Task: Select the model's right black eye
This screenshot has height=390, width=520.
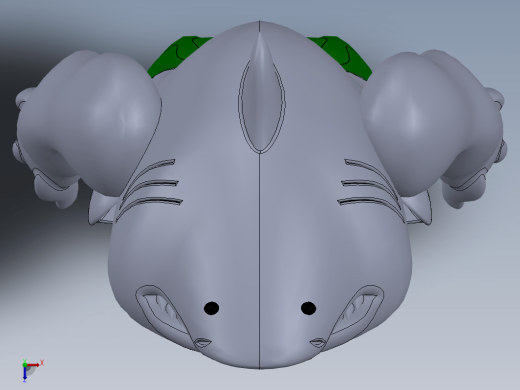Action: [308, 308]
